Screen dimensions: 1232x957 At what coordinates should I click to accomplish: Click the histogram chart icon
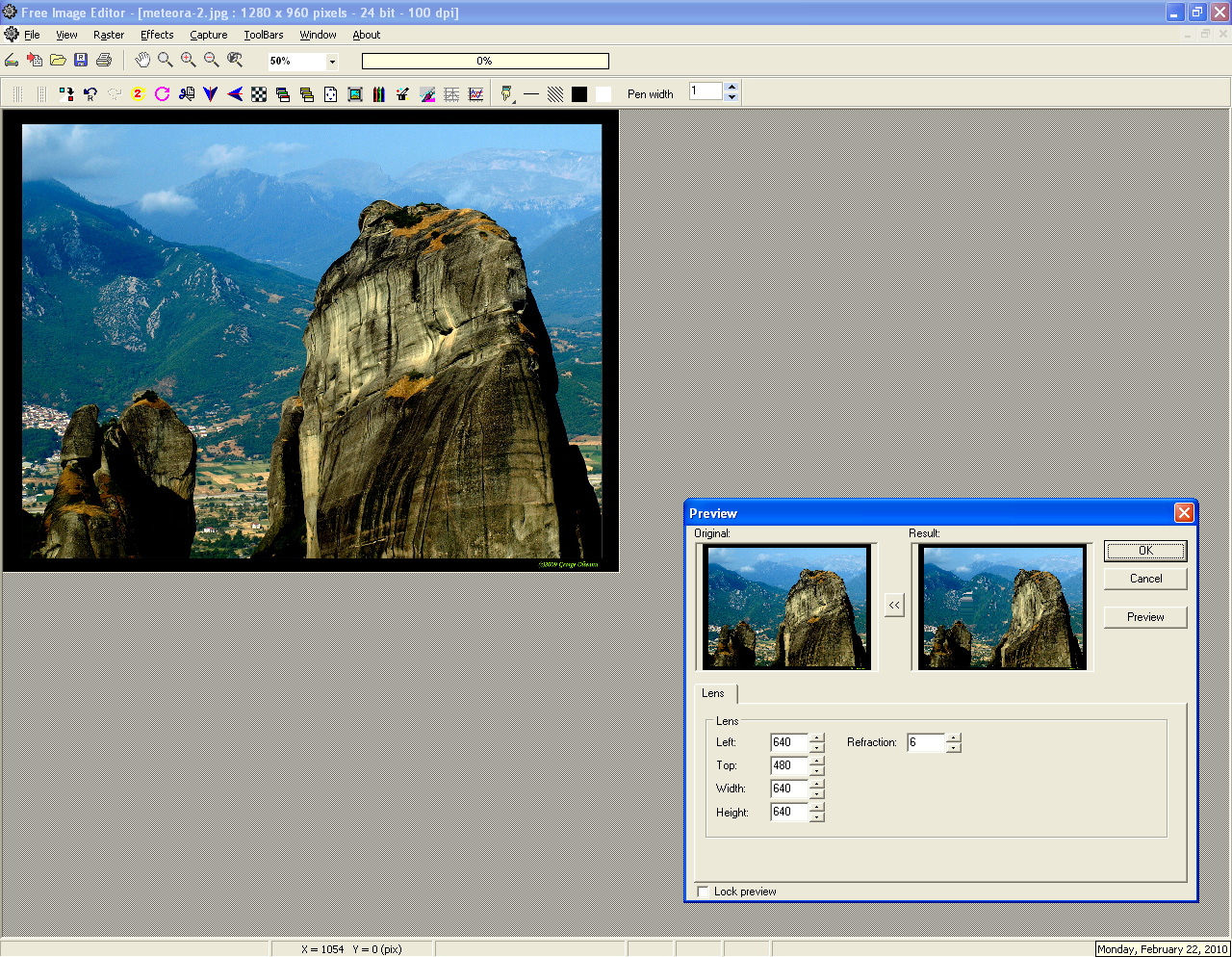[475, 94]
